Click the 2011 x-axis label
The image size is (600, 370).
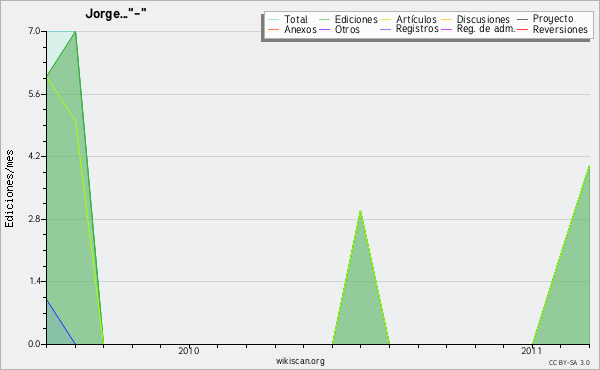click(531, 350)
